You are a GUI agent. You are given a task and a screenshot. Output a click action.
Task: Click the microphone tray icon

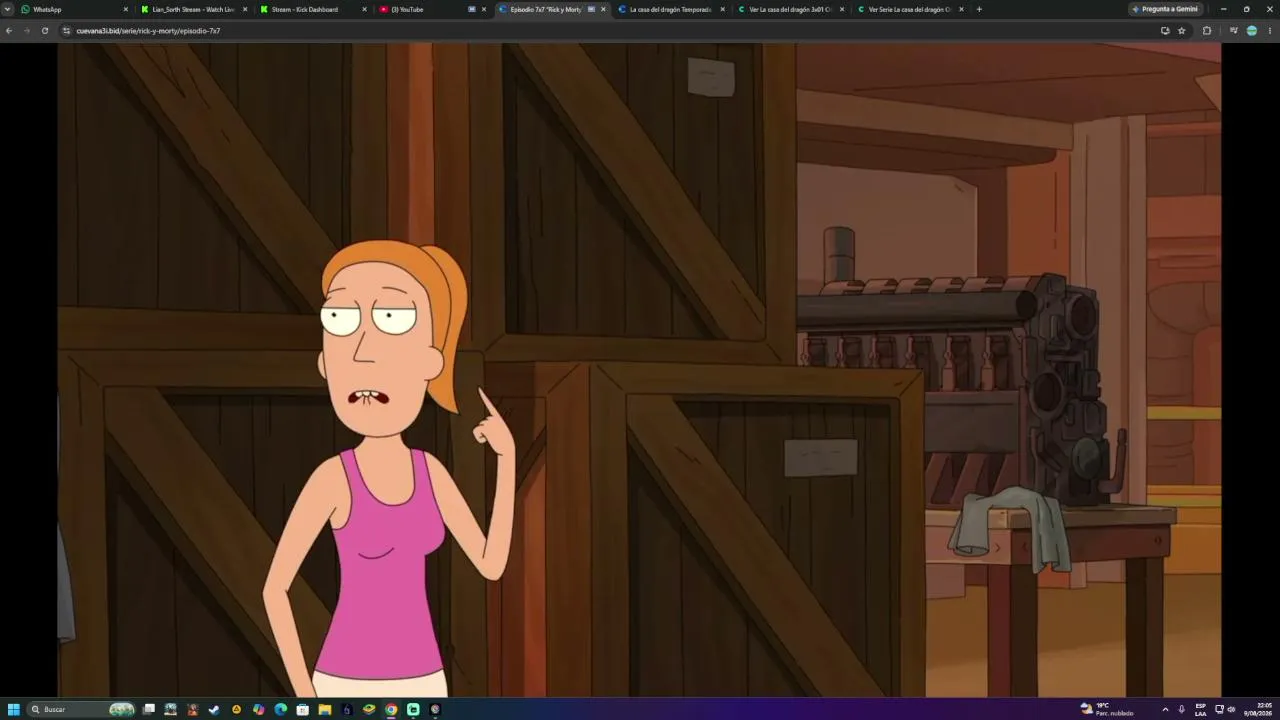pos(1182,709)
